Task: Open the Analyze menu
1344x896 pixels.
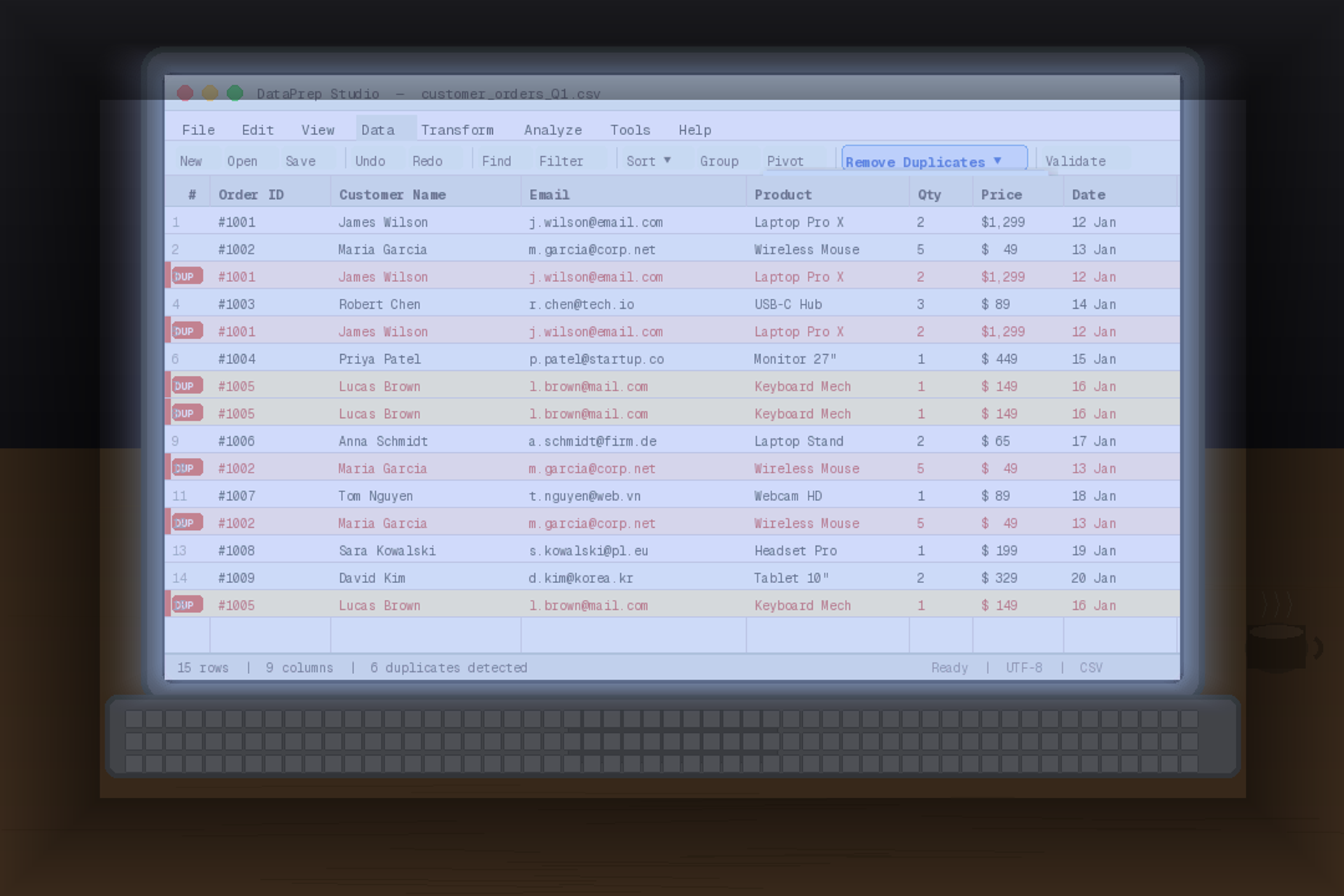Action: point(552,130)
